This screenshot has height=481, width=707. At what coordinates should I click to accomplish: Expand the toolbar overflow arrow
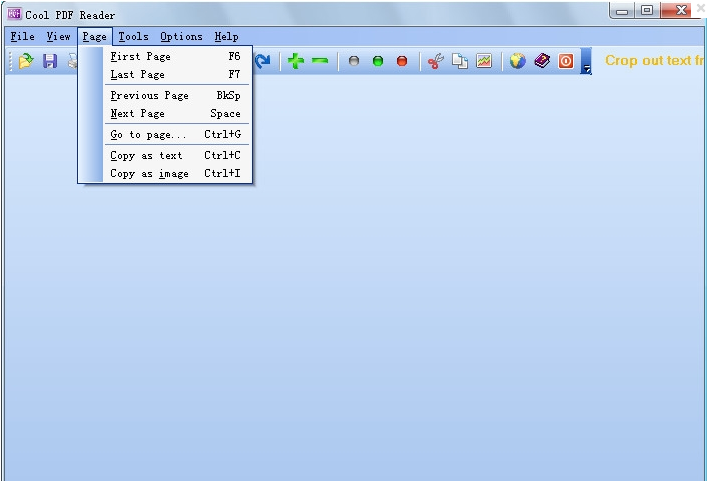click(x=586, y=61)
